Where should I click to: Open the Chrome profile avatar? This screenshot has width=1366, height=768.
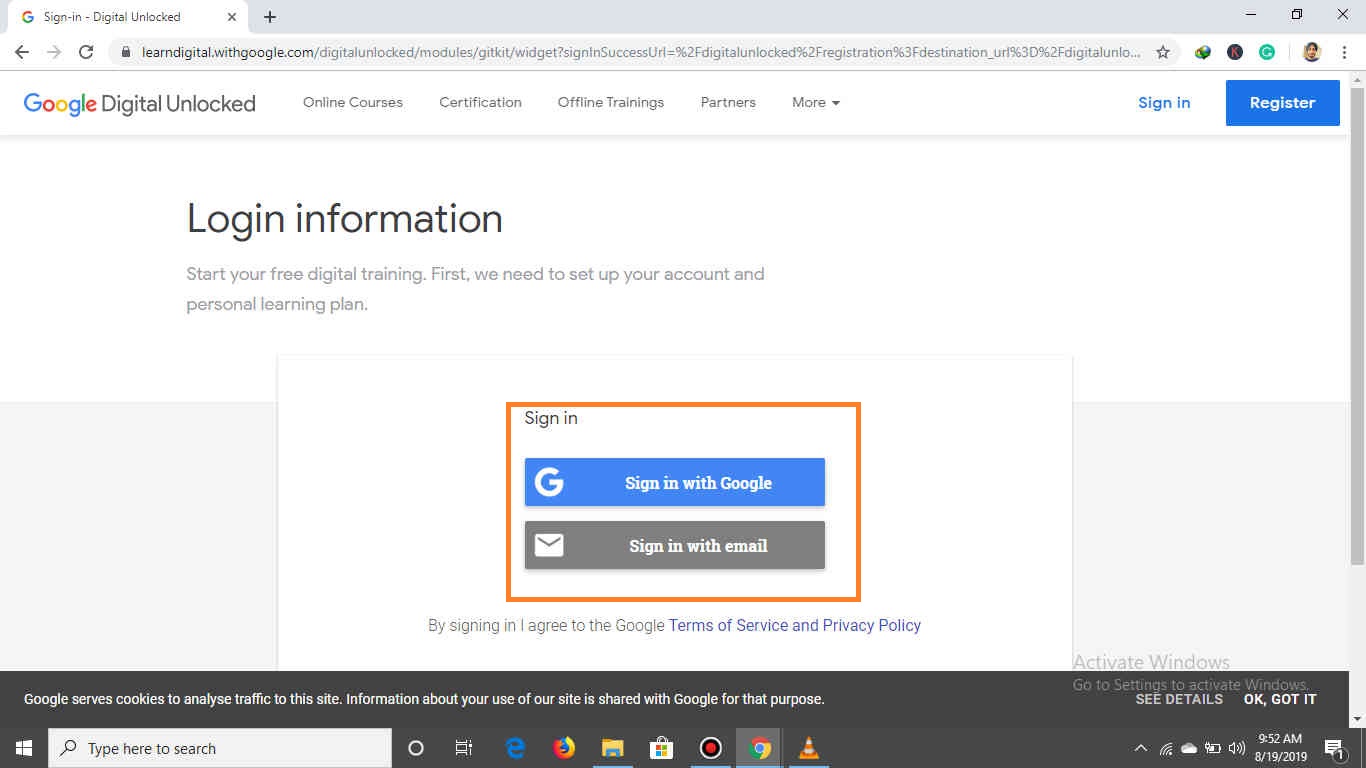(1312, 52)
